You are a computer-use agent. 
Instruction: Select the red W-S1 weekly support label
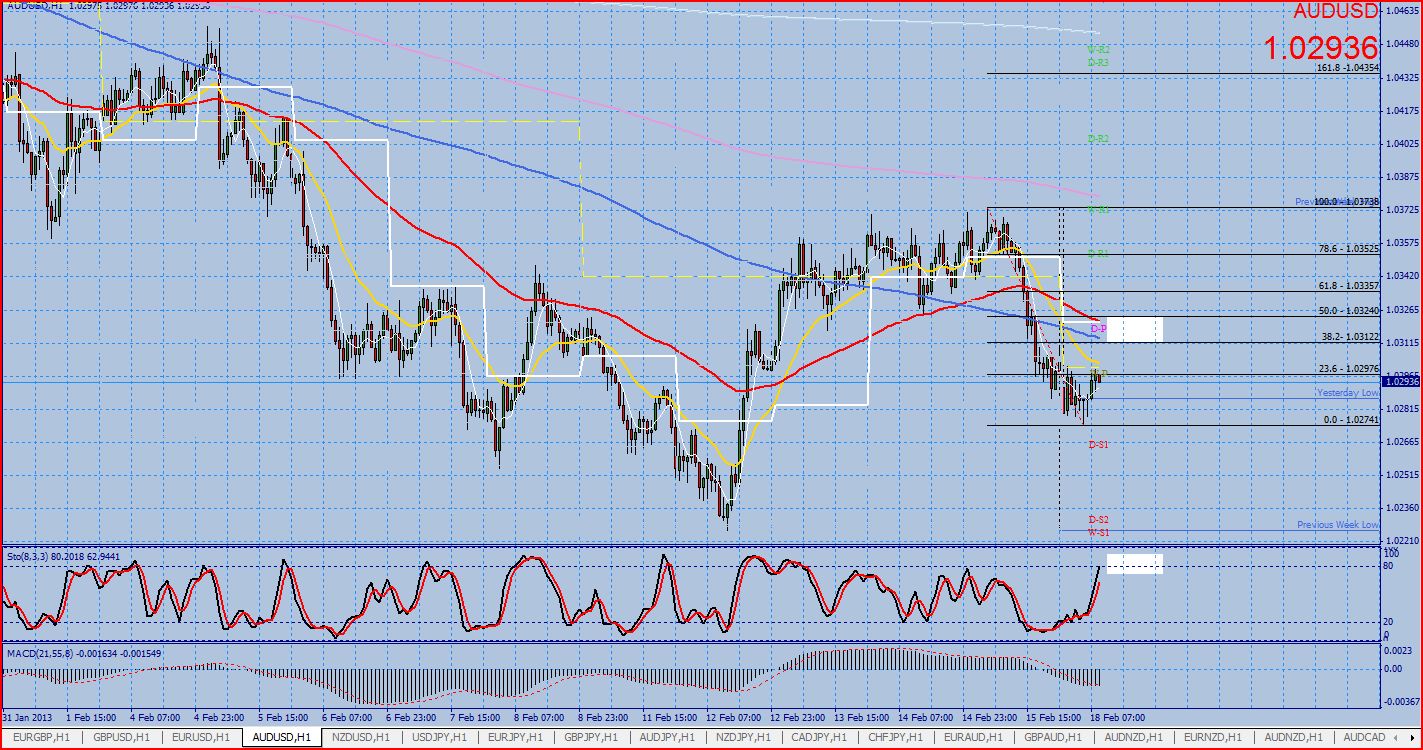pos(1098,532)
